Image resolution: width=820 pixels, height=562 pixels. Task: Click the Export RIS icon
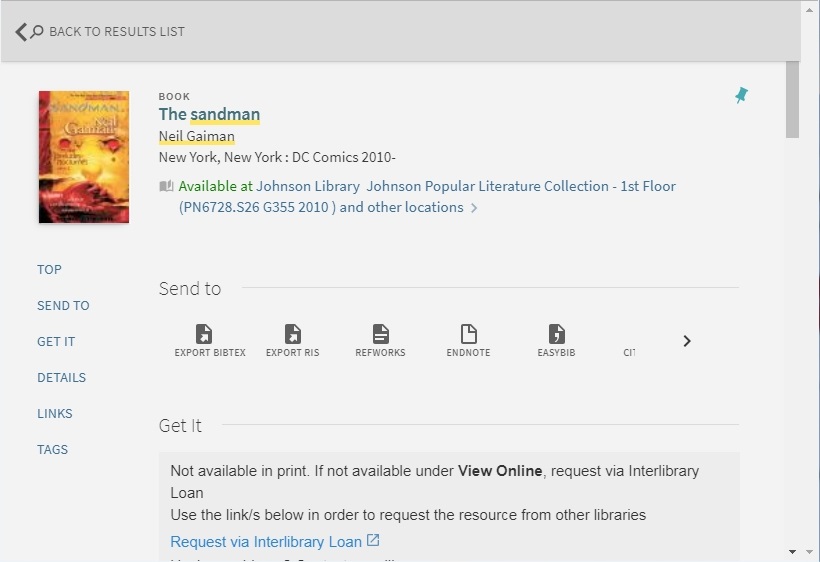click(x=292, y=334)
